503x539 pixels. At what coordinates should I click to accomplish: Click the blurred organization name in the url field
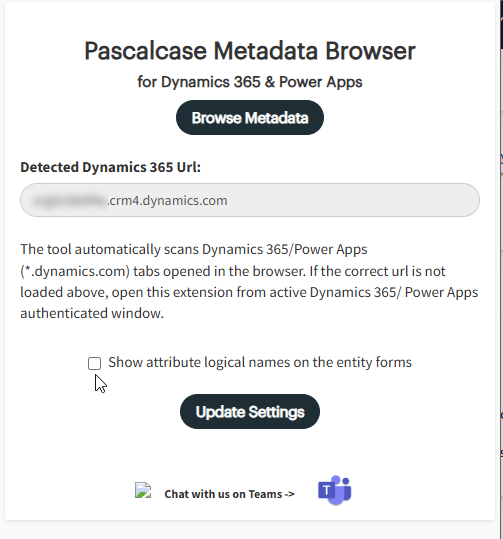[x=69, y=200]
